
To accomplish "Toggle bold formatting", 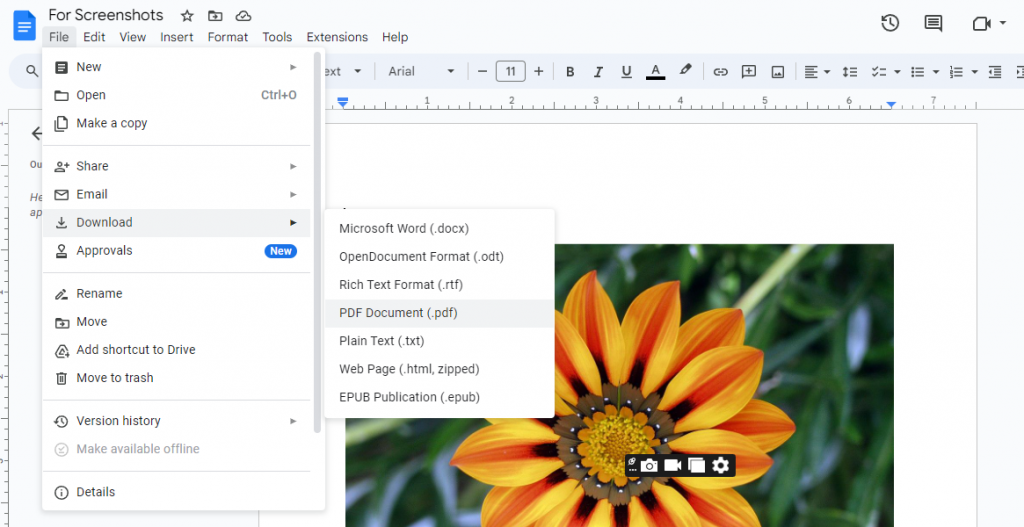I will pos(570,71).
